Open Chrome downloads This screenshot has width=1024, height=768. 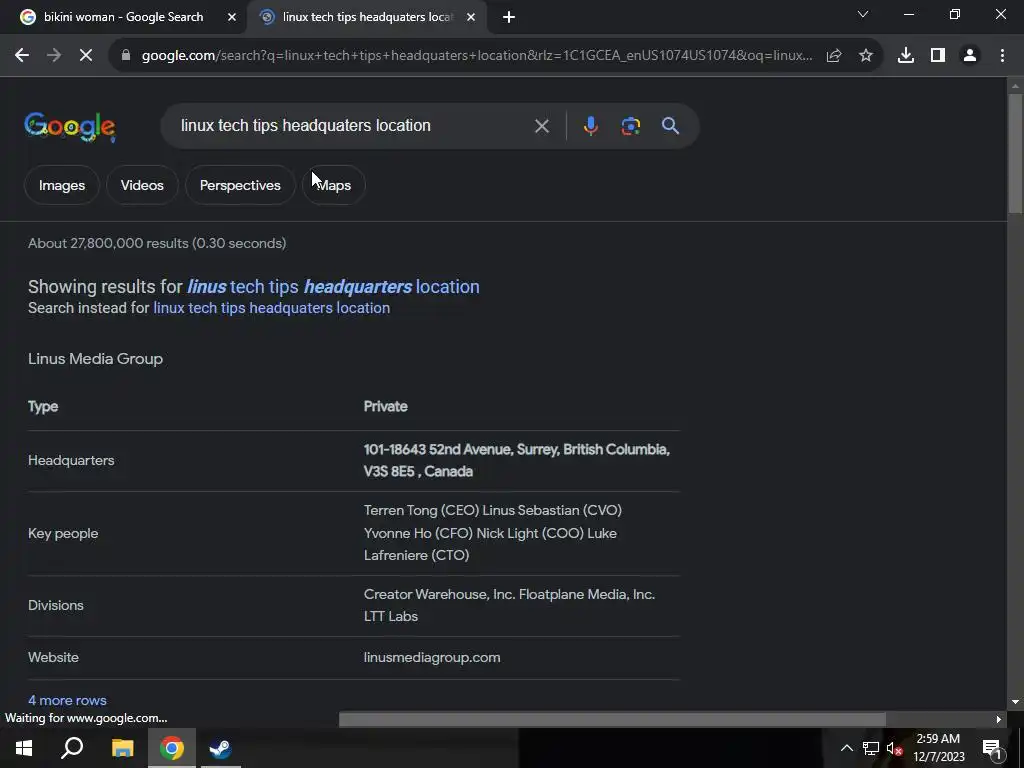tap(906, 56)
